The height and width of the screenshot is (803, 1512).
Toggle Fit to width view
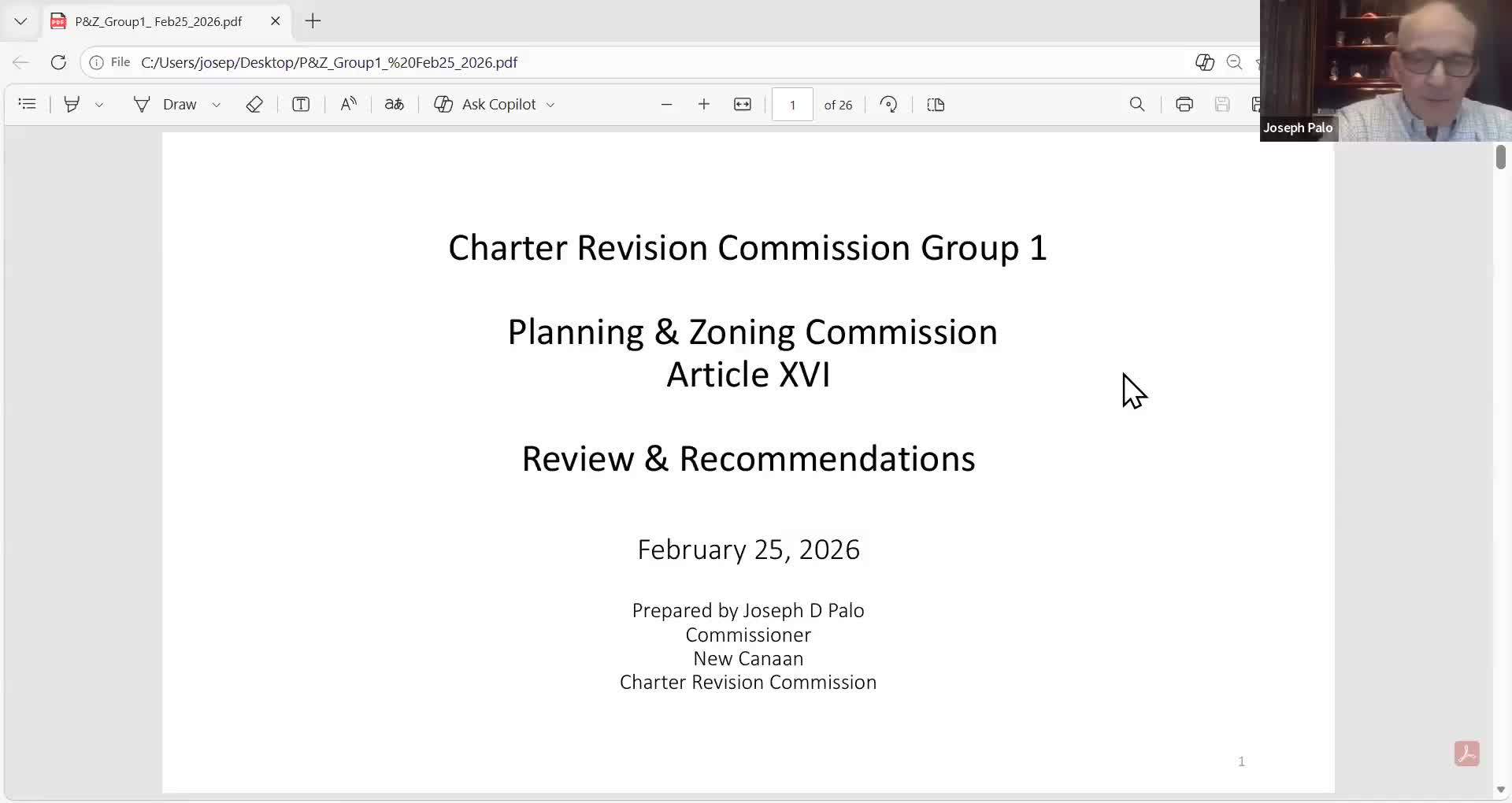(x=743, y=104)
